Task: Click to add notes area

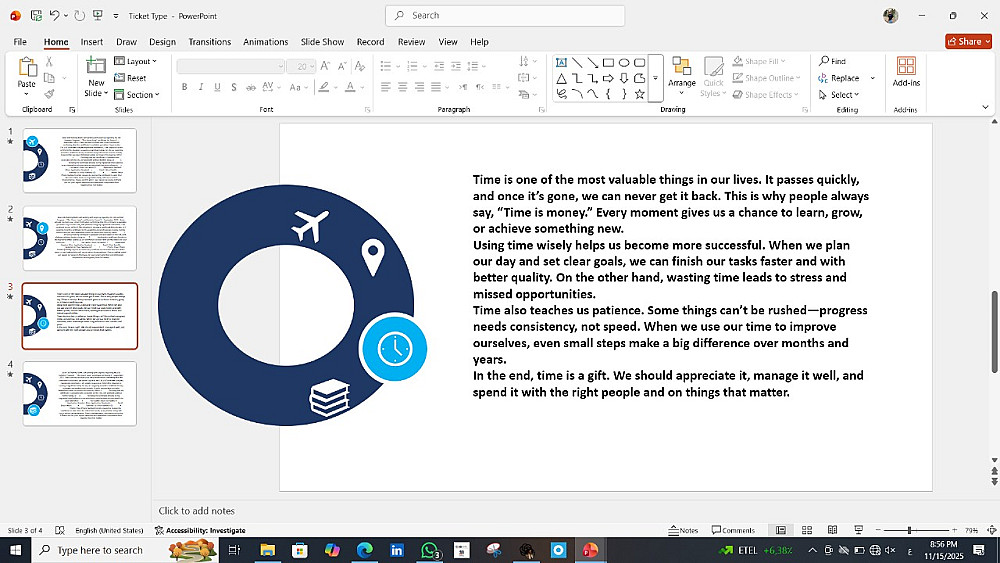Action: pyautogui.click(x=196, y=511)
